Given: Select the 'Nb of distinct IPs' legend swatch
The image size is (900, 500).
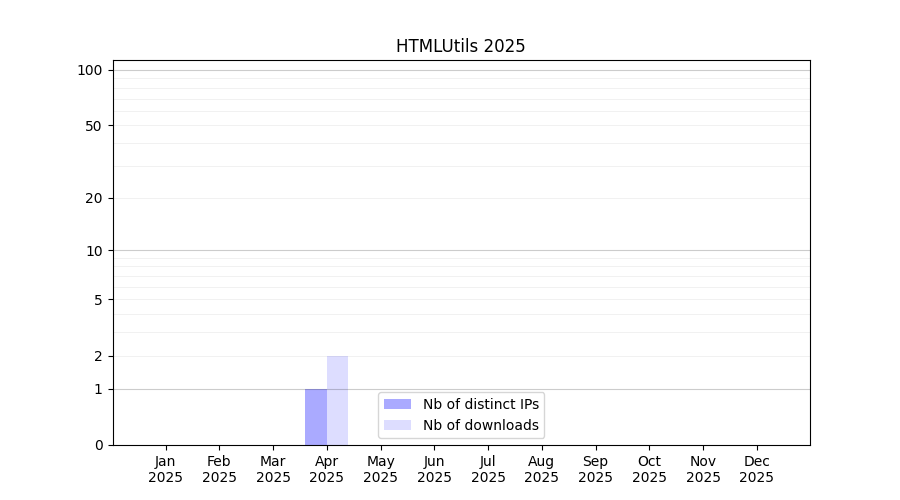Looking at the screenshot, I should click(x=397, y=404).
